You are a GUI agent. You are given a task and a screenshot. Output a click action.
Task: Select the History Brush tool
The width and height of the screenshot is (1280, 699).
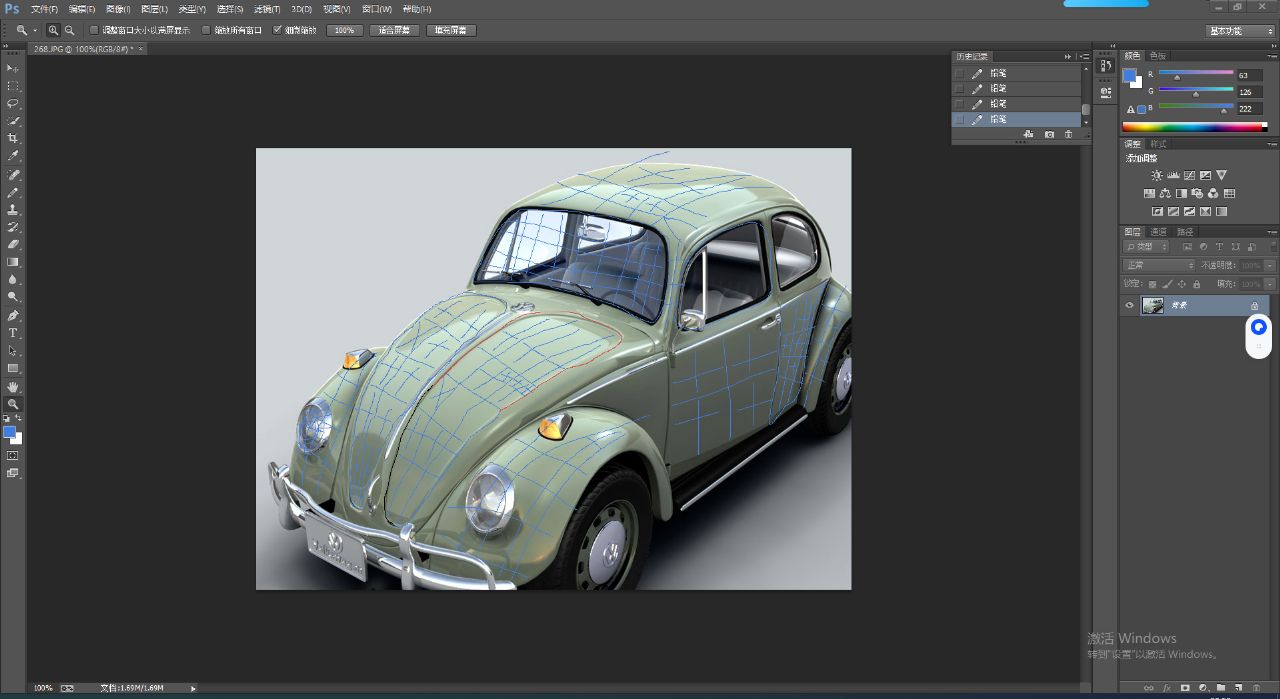point(13,227)
